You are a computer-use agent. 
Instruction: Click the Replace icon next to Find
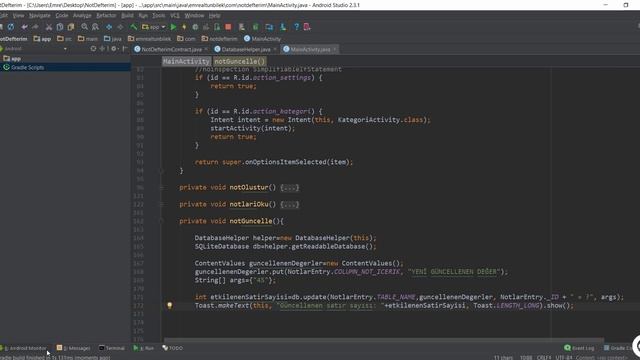(x=96, y=27)
